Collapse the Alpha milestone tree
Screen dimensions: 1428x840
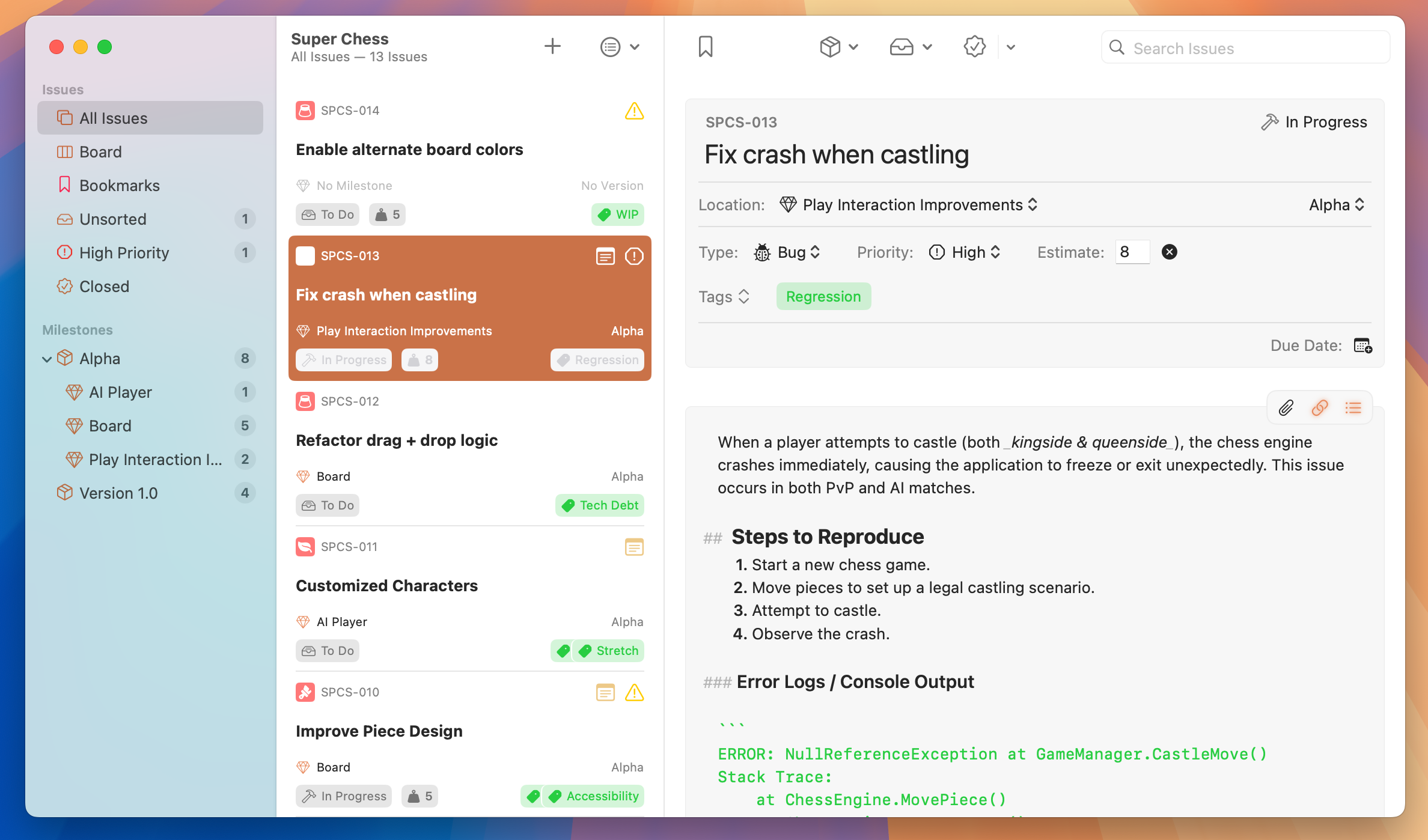[x=47, y=359]
